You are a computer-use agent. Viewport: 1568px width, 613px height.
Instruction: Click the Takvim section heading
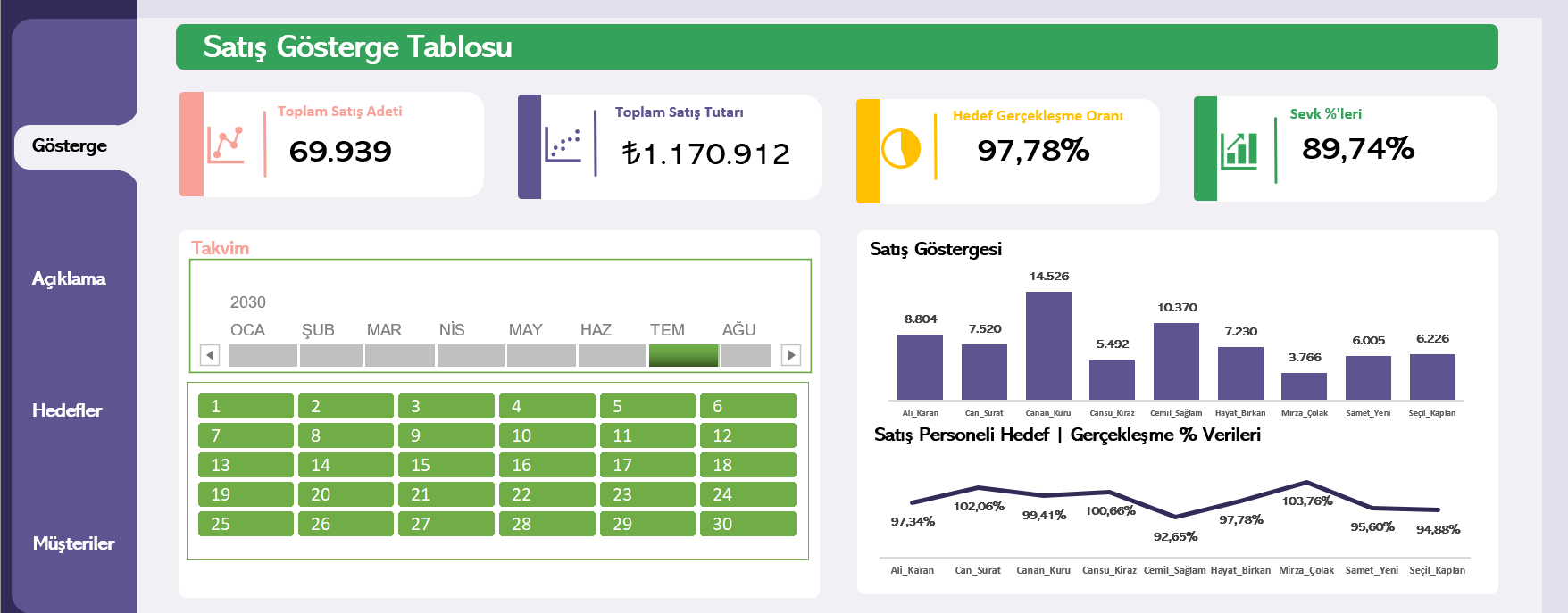(x=221, y=248)
